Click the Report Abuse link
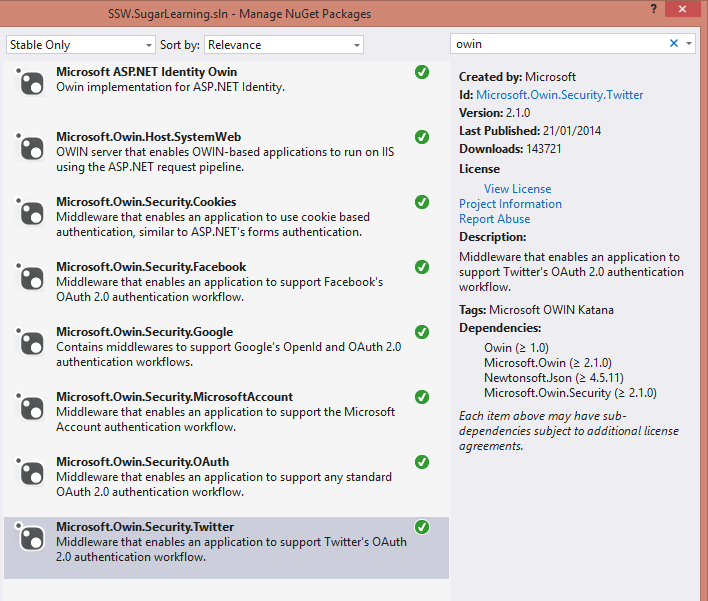 [x=494, y=219]
